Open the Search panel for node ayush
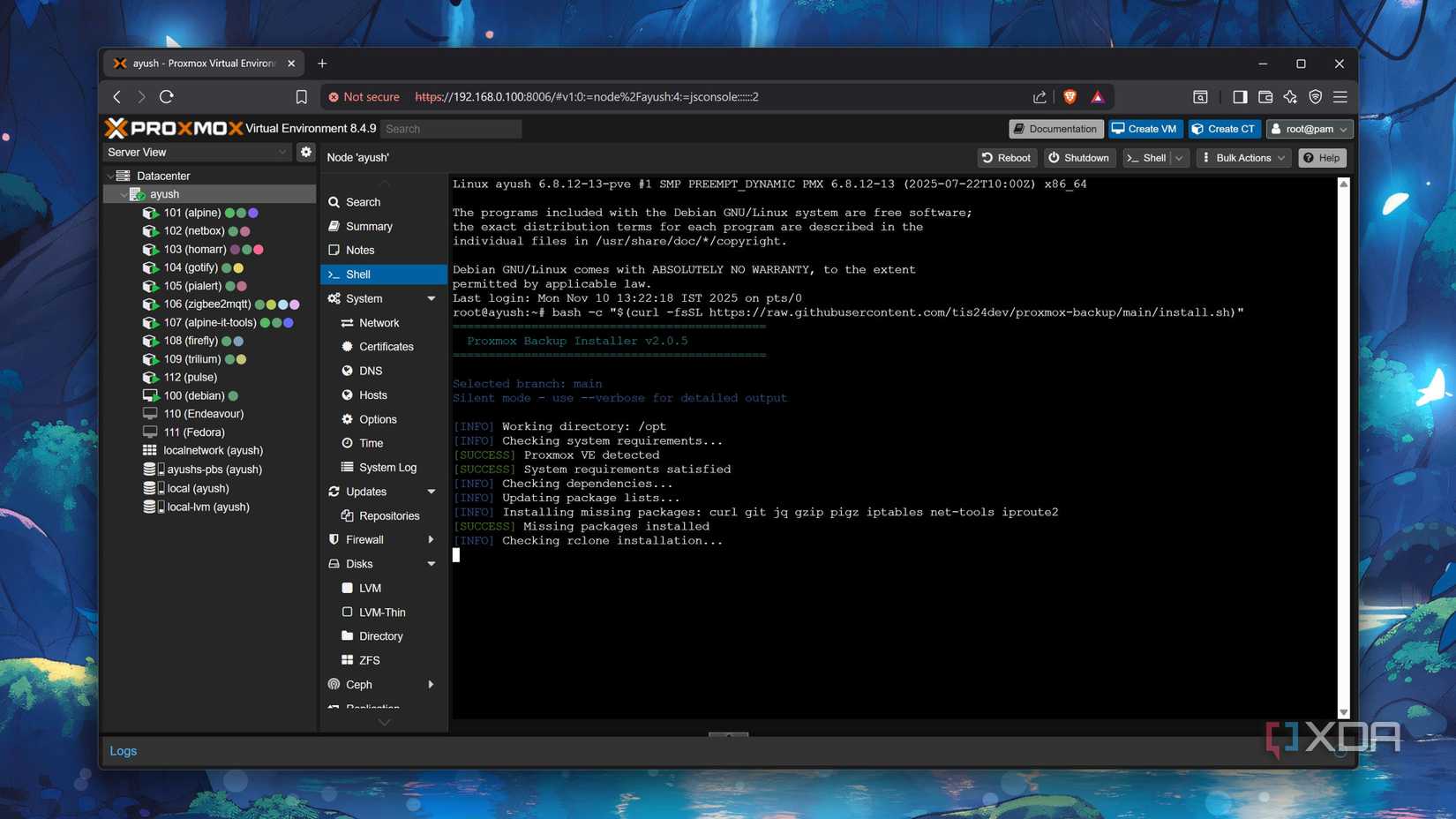The height and width of the screenshot is (819, 1456). coord(362,202)
